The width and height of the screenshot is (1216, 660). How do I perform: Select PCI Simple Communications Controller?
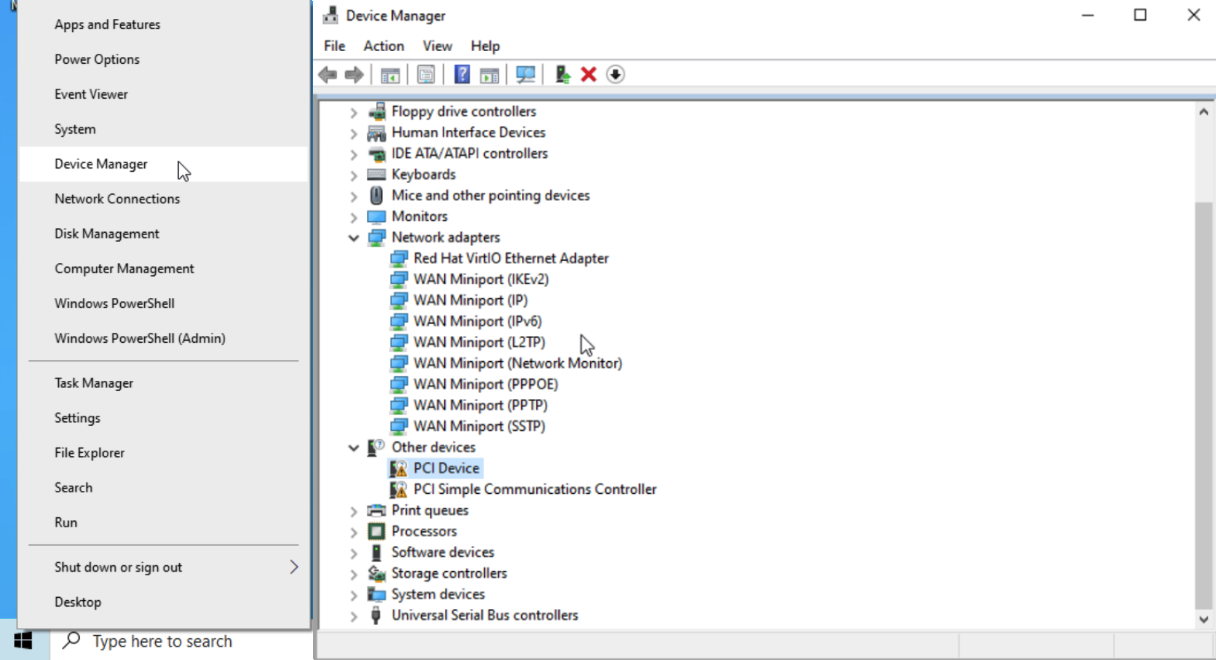click(x=534, y=489)
